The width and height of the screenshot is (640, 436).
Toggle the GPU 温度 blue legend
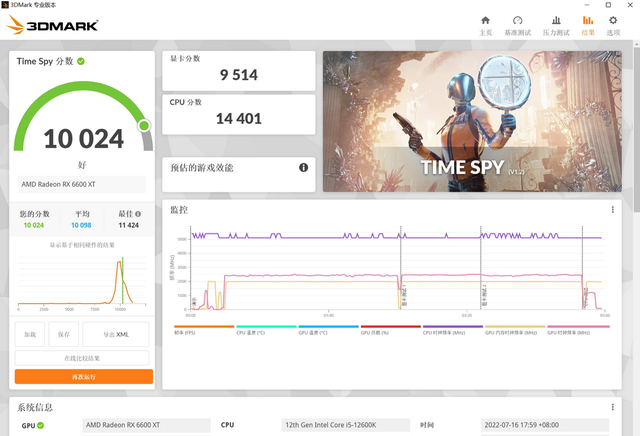329,330
